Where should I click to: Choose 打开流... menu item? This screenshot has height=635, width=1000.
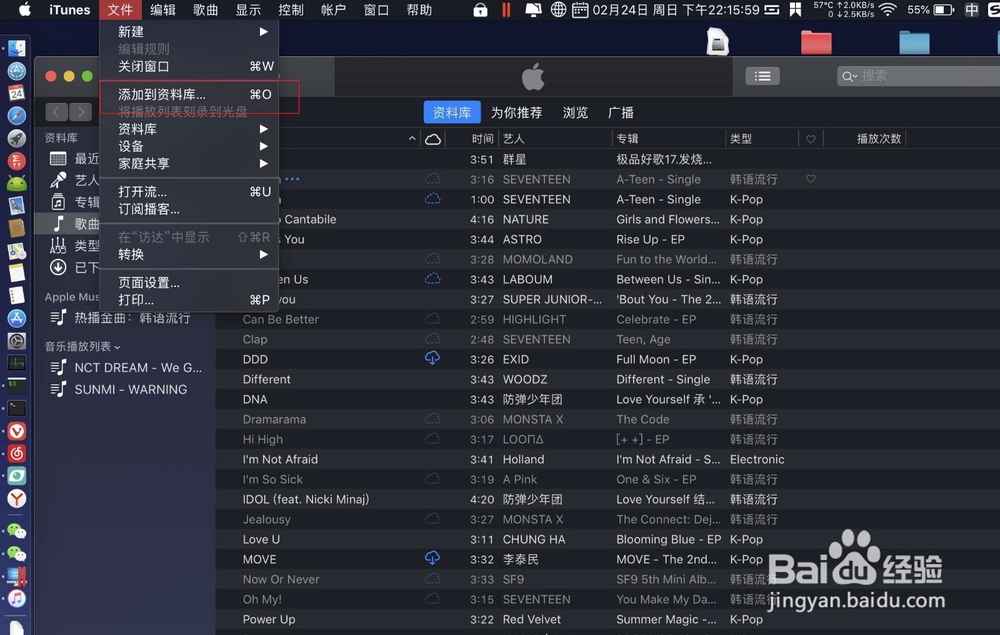(189, 192)
